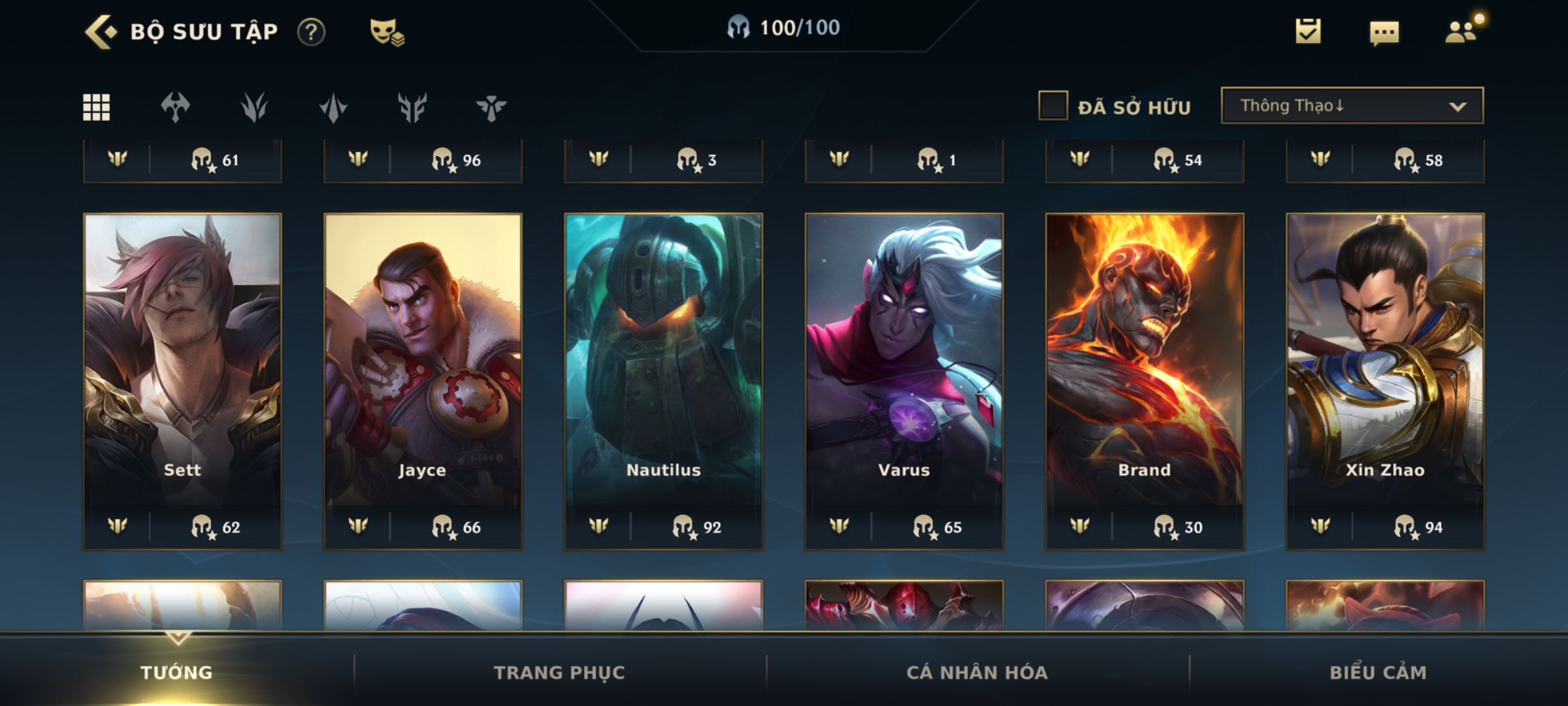Open the friends list icon

coord(1462,31)
